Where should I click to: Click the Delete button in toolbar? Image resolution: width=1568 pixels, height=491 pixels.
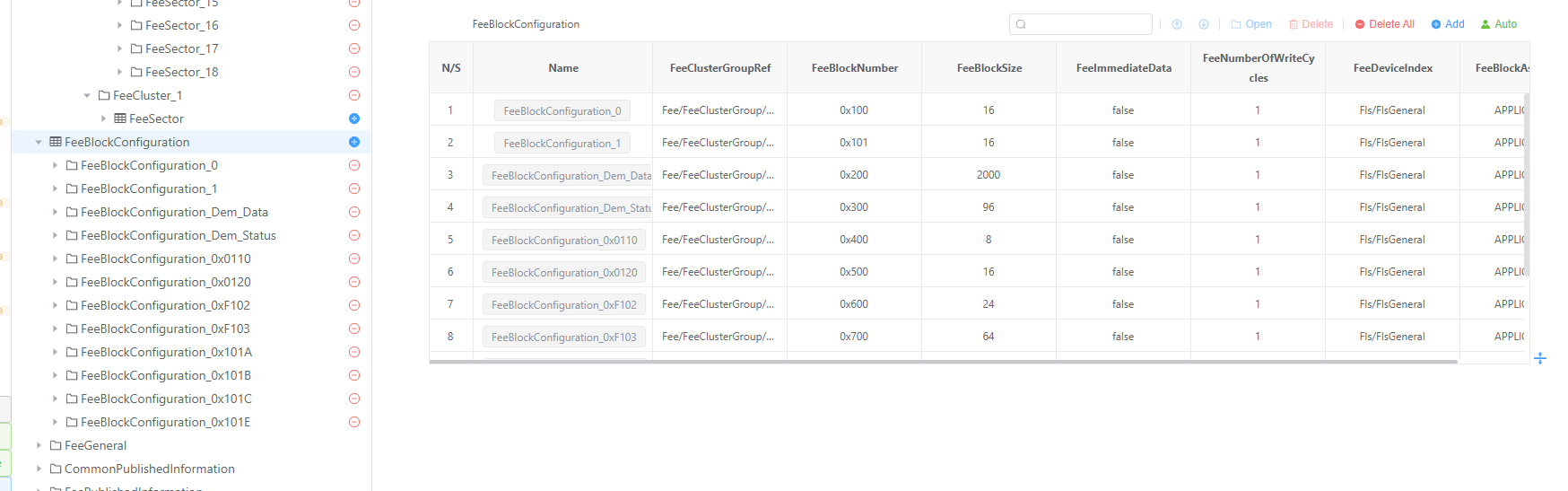tap(1311, 24)
